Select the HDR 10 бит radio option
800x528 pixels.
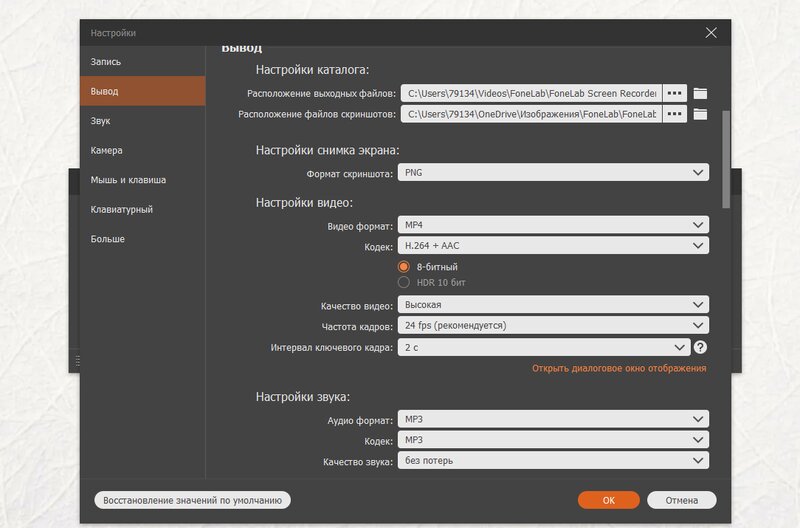[404, 282]
